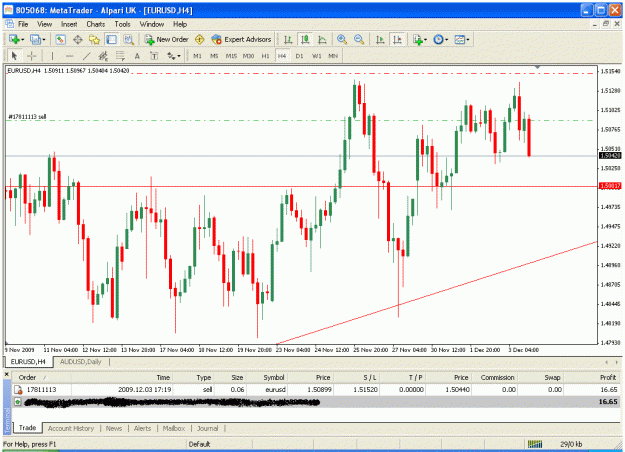
Task: Pick the Equidistant Channel tool
Action: [x=103, y=56]
